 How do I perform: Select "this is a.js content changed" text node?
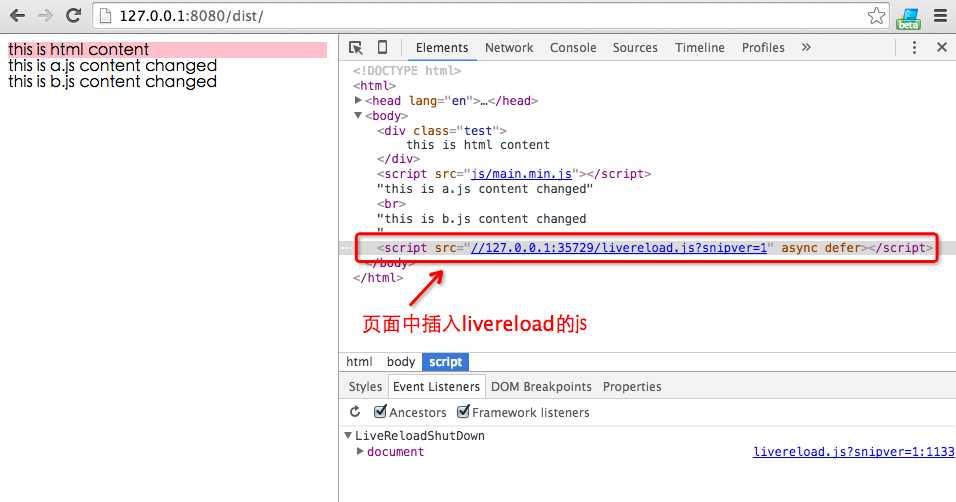pyautogui.click(x=485, y=189)
